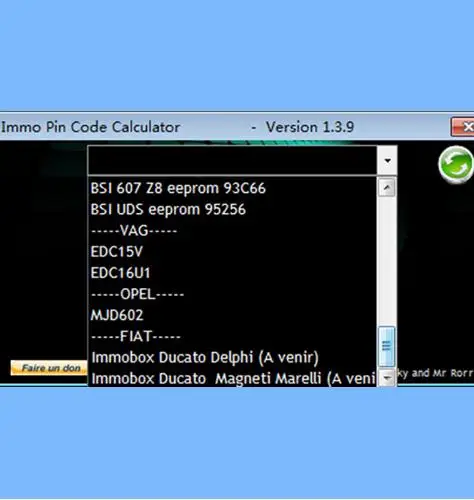The width and height of the screenshot is (474, 500).
Task: Click the -----FIAT----- separator row
Action: [x=232, y=336]
